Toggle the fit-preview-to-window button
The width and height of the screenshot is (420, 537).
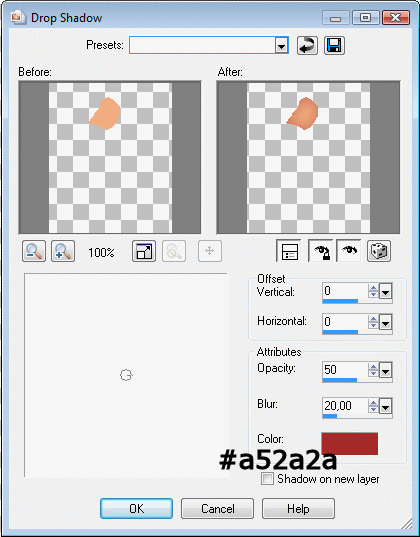pyautogui.click(x=144, y=251)
